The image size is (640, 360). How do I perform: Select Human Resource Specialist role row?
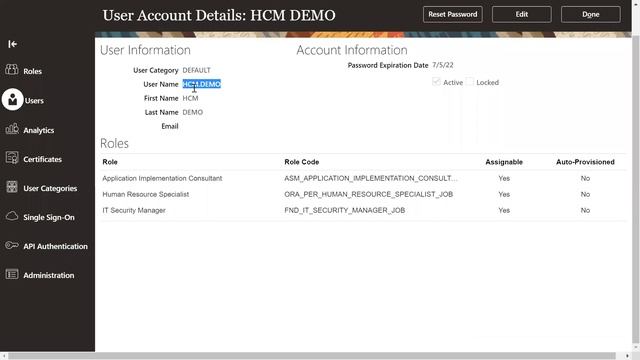pyautogui.click(x=362, y=194)
